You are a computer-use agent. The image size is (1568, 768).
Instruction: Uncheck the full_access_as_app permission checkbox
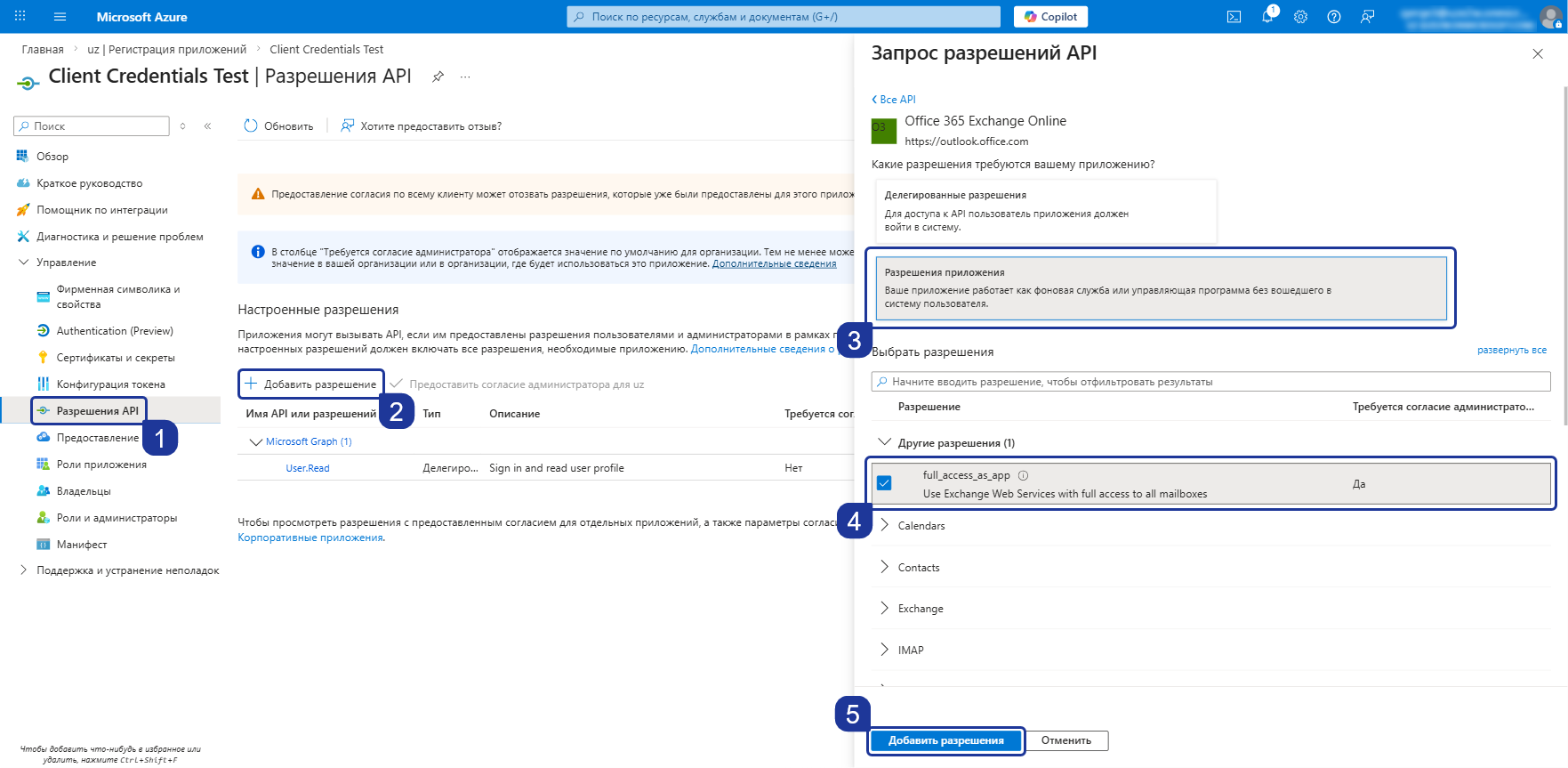[884, 483]
